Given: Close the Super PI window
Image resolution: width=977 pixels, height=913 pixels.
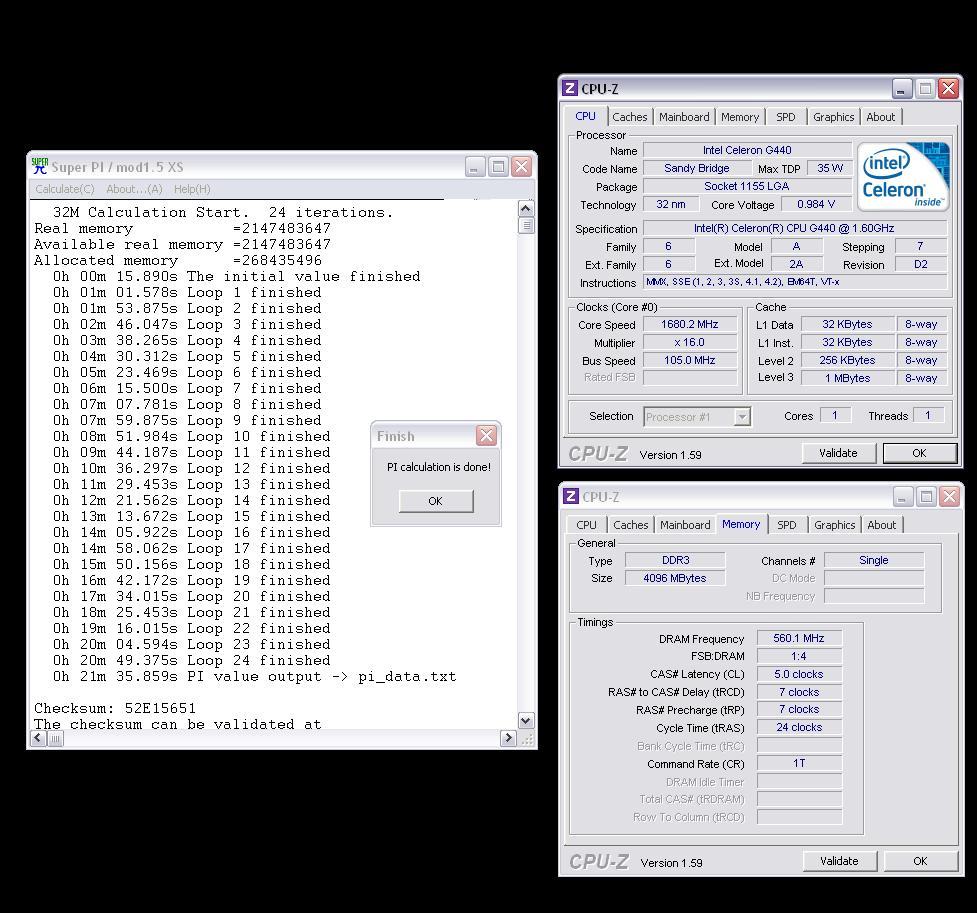Looking at the screenshot, I should pyautogui.click(x=522, y=166).
